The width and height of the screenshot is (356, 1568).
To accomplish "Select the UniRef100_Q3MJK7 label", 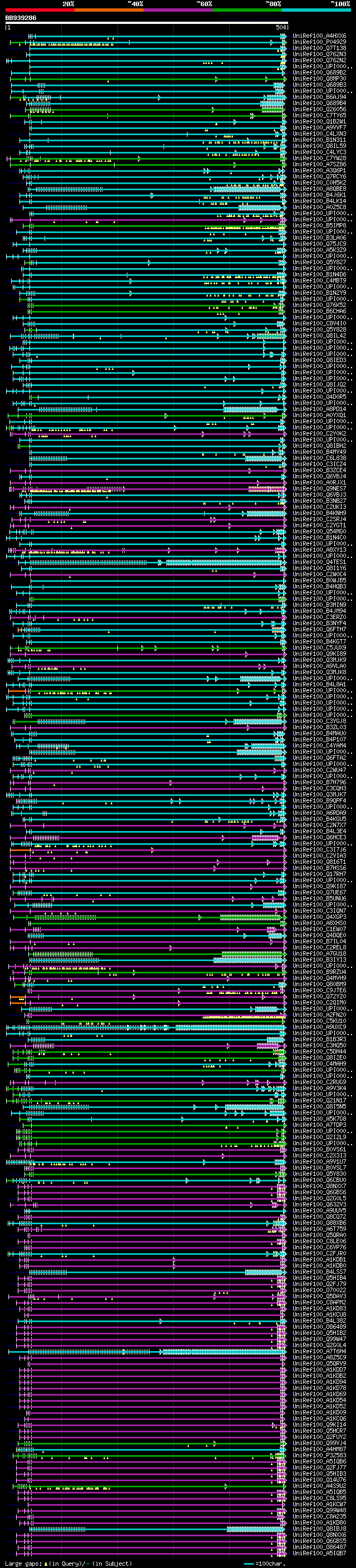I will (319, 794).
